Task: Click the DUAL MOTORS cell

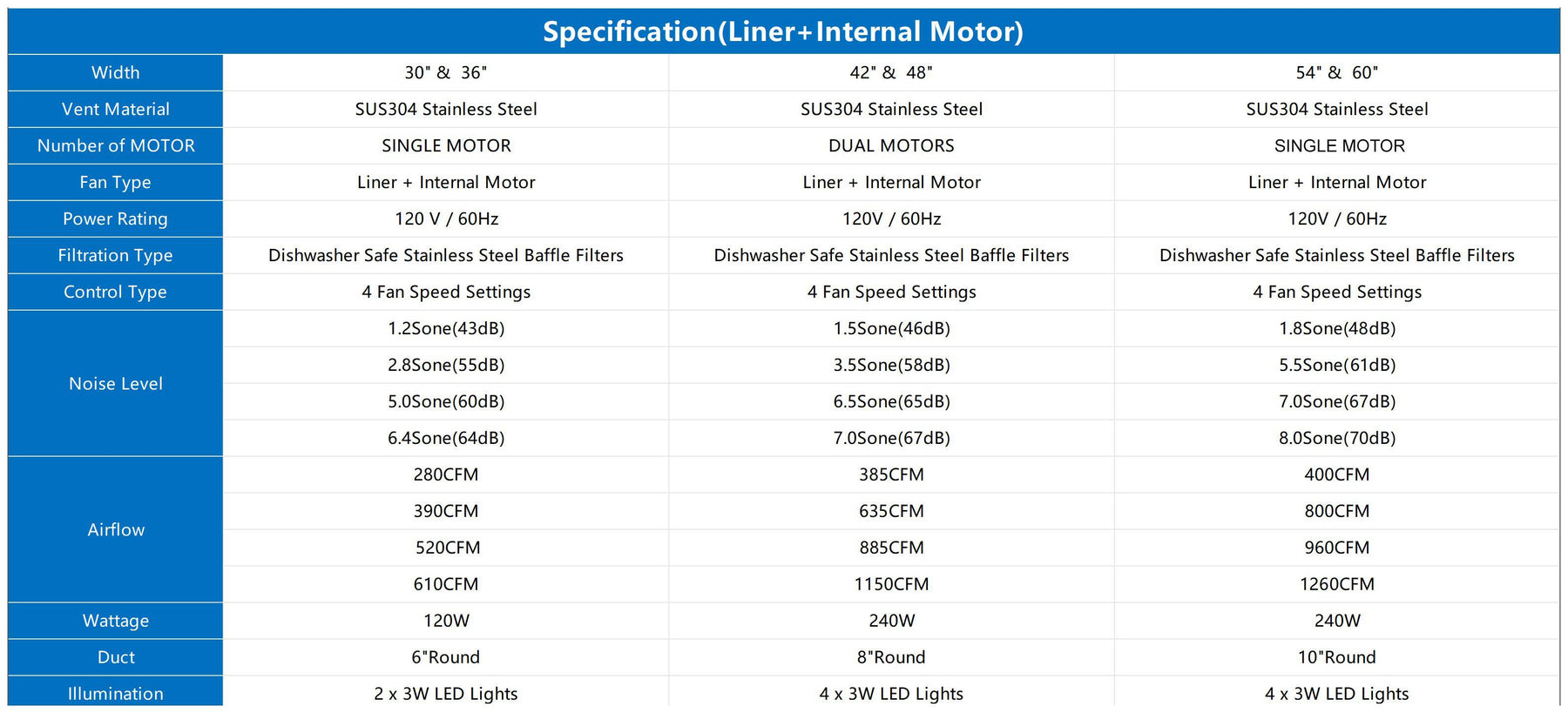Action: tap(891, 145)
